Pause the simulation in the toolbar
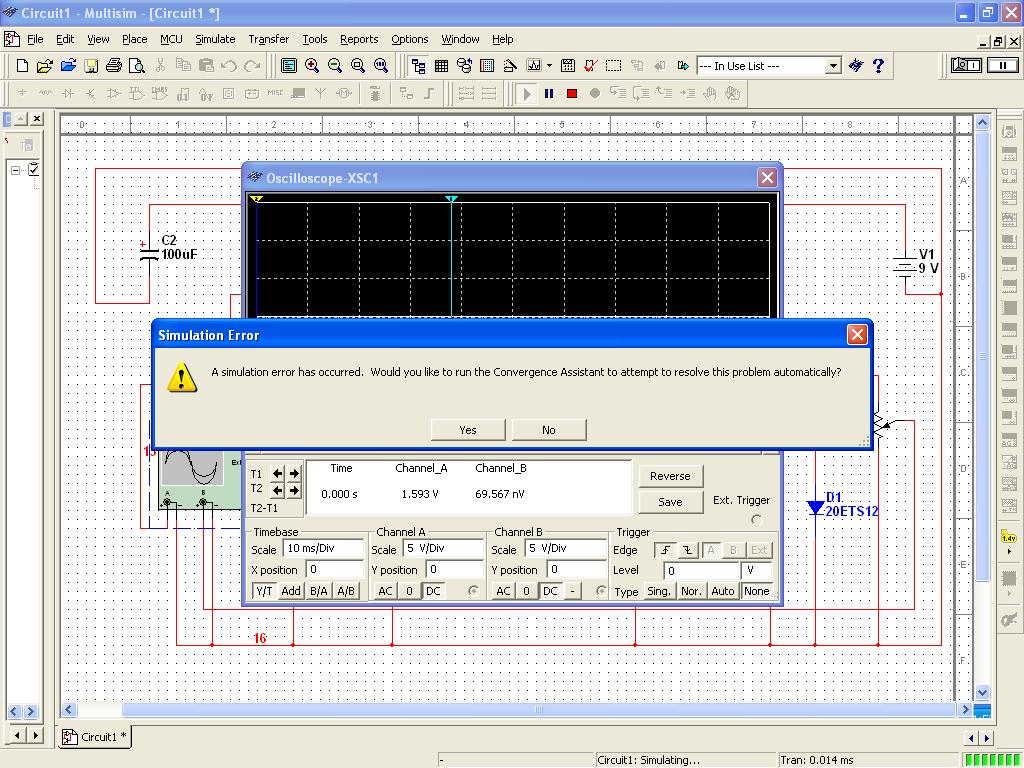1024x768 pixels. (549, 93)
